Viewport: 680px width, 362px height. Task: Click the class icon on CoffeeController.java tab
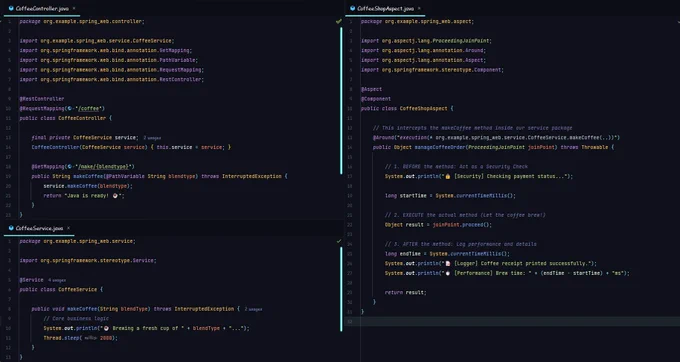click(11, 9)
